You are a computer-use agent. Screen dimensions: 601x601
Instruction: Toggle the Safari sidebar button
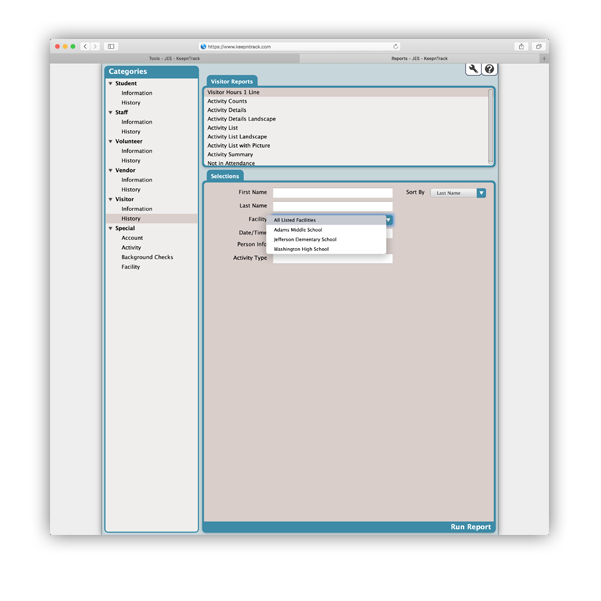[x=111, y=46]
